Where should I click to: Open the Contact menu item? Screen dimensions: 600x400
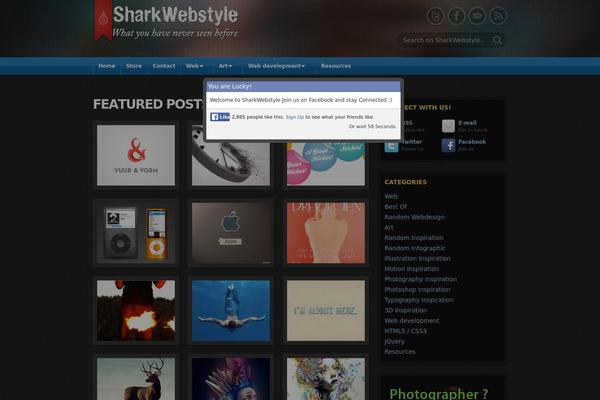[x=164, y=66]
